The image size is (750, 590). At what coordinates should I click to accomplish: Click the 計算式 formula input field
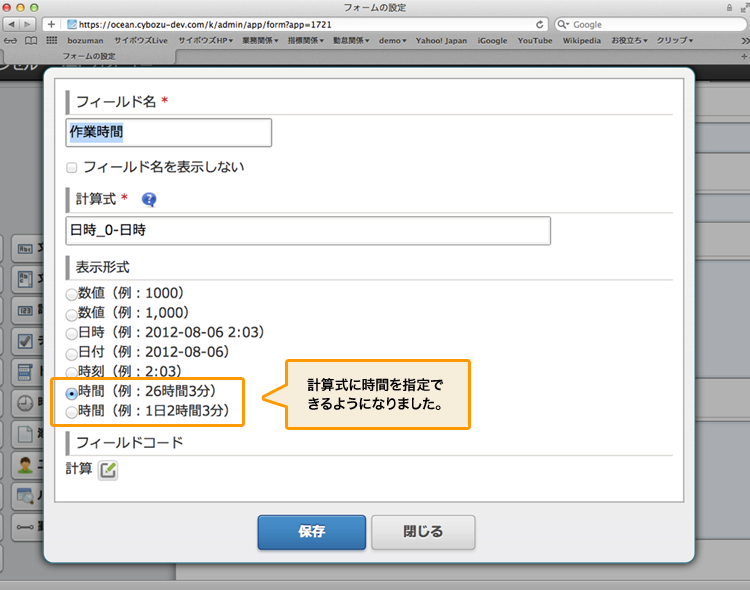point(308,231)
